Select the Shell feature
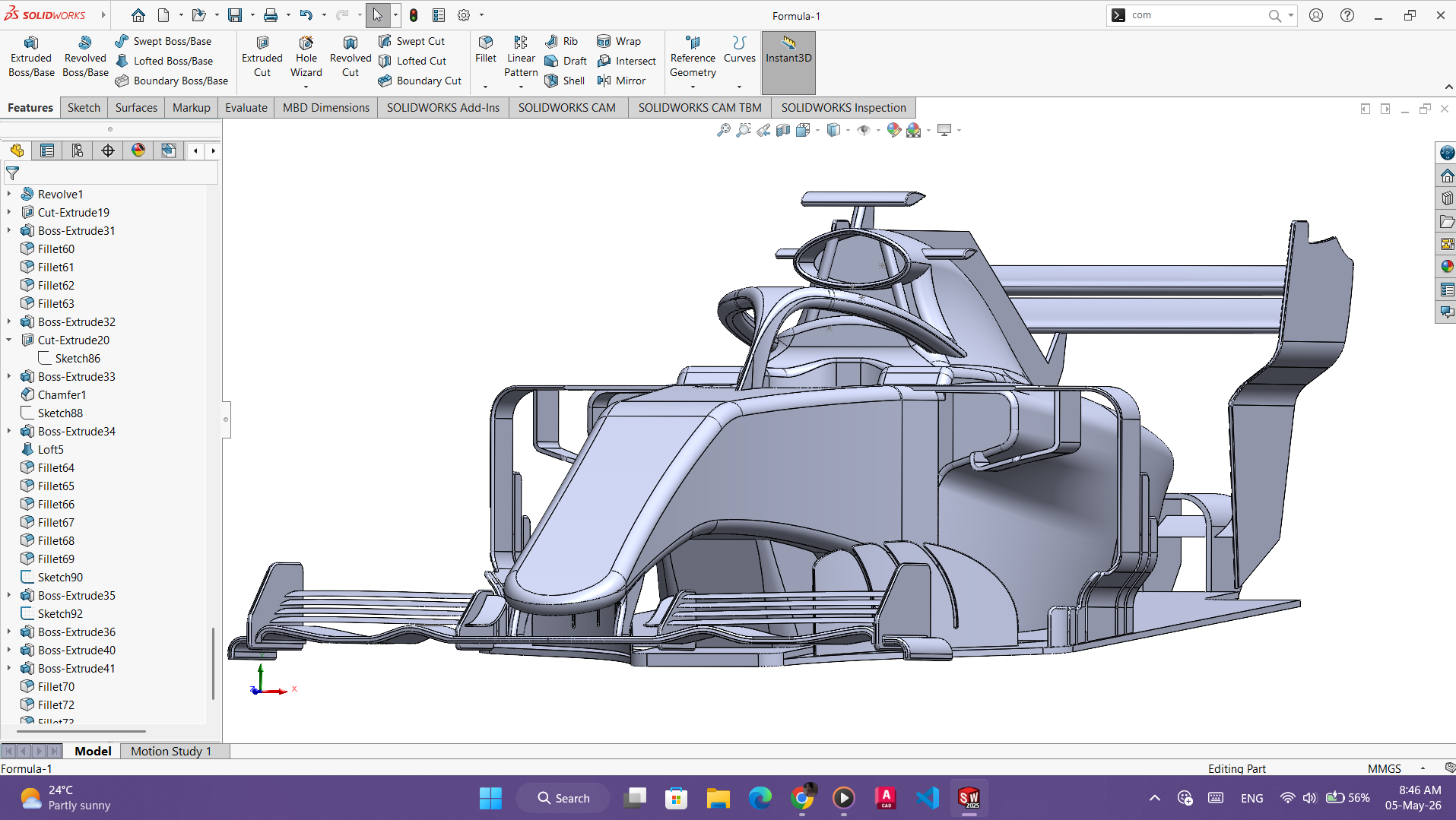 pyautogui.click(x=565, y=81)
